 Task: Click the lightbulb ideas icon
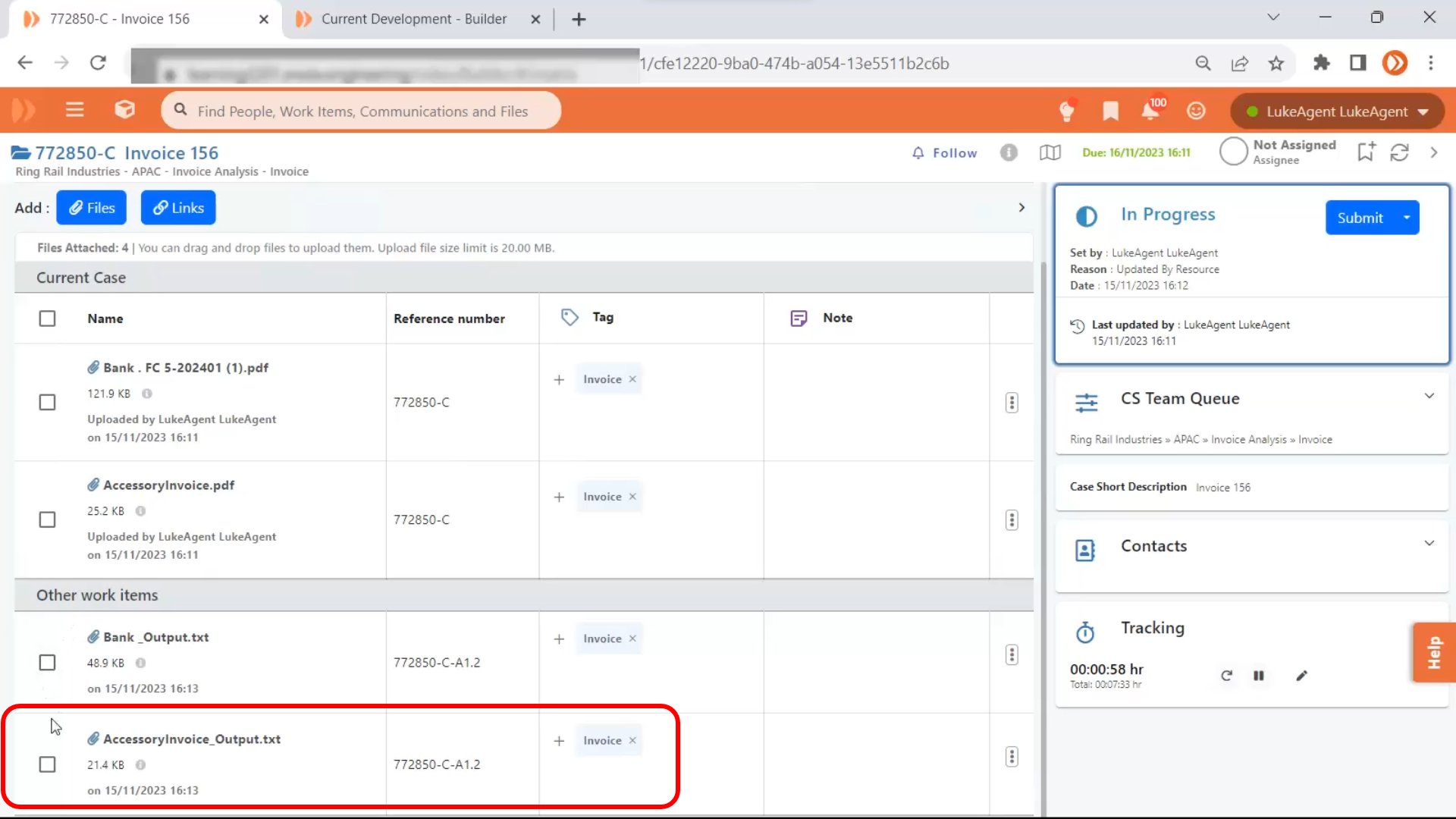1066,111
